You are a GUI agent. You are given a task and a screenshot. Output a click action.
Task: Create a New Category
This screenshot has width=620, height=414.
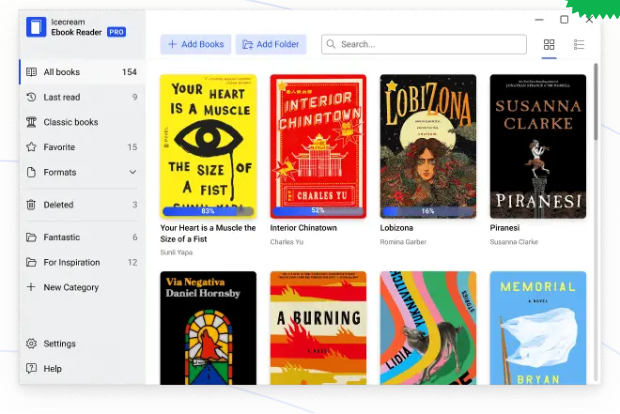coord(82,287)
